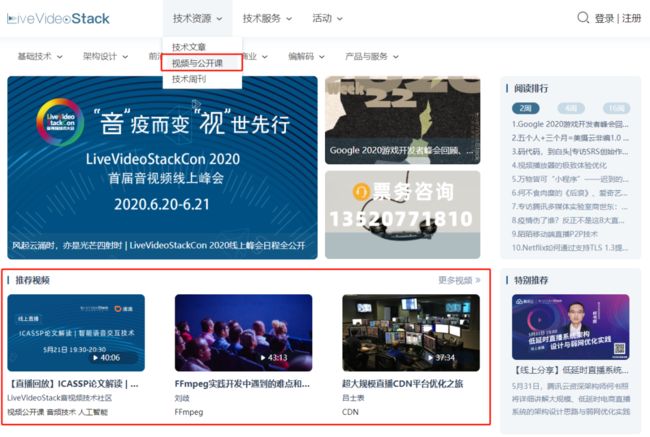Click LiveVideoStack音视频技术社区 author text

60,398
